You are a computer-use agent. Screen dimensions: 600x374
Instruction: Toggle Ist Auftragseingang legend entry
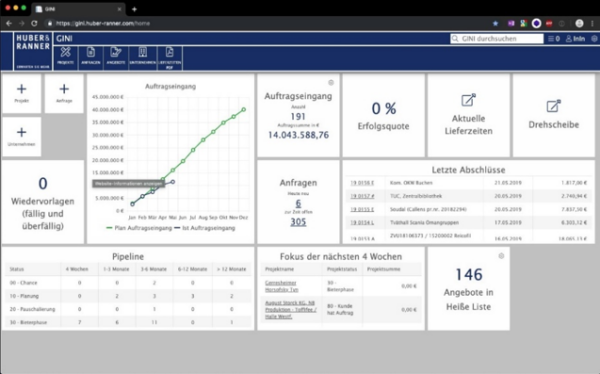point(204,228)
